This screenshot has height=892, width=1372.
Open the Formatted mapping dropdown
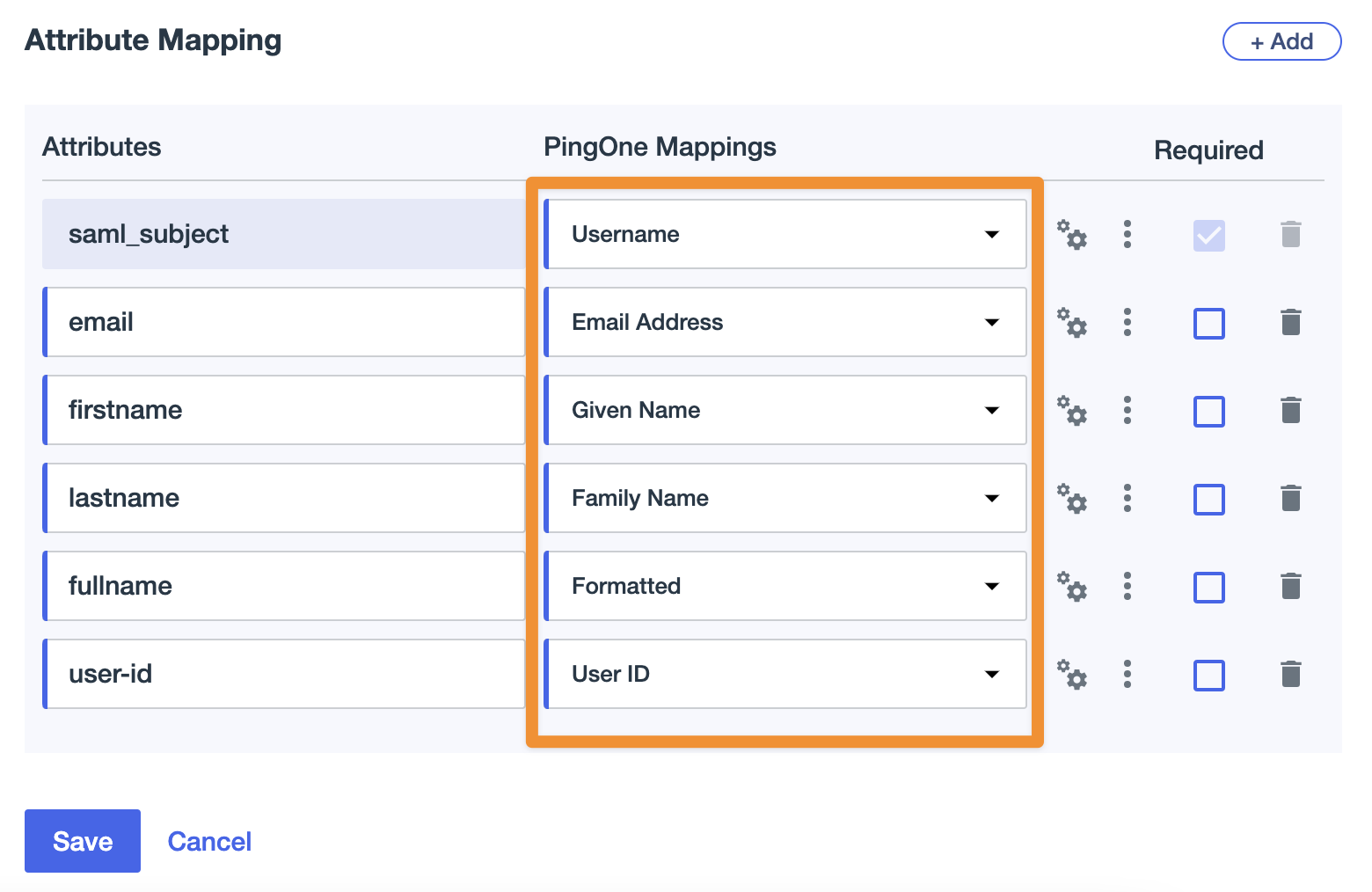785,586
